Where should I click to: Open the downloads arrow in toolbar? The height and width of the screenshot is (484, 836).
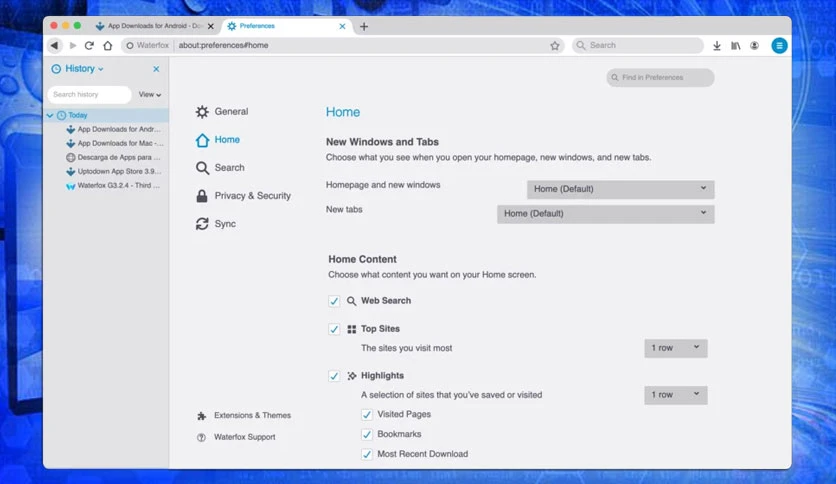[x=717, y=46]
